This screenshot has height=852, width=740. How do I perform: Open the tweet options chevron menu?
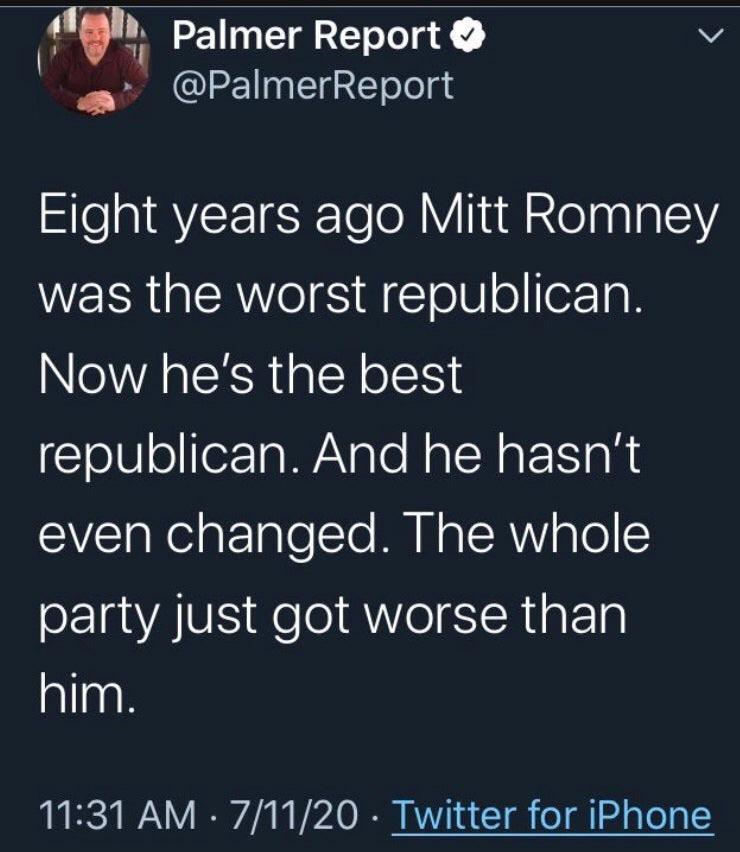711,36
